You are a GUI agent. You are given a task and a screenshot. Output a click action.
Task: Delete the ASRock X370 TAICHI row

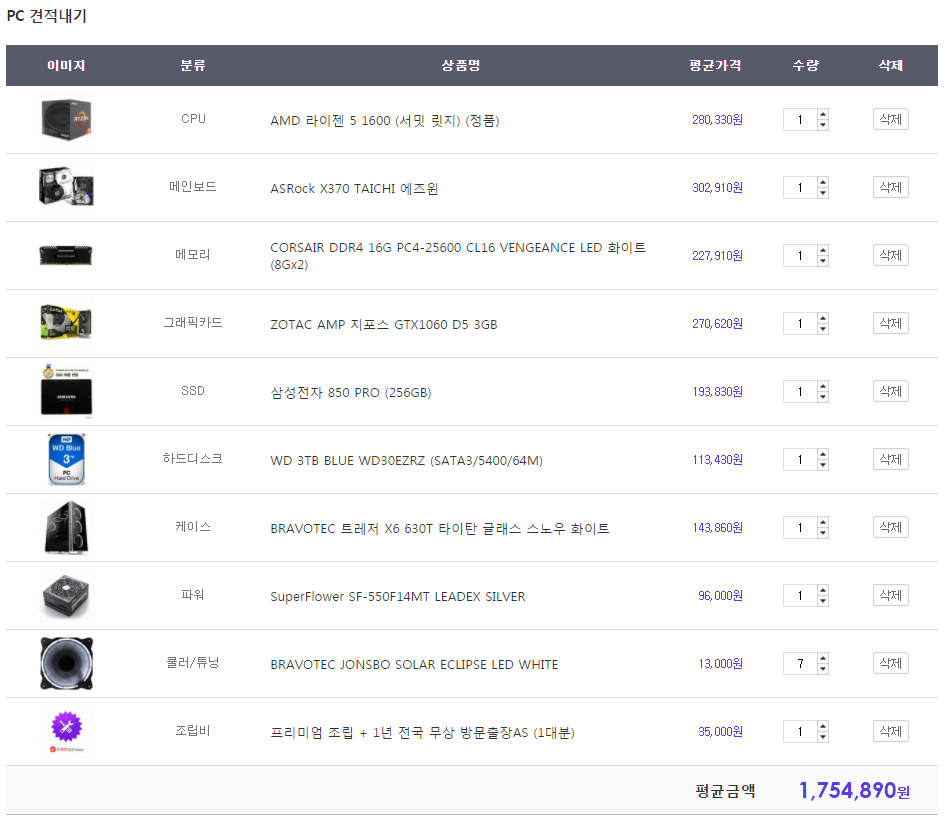pyautogui.click(x=890, y=187)
